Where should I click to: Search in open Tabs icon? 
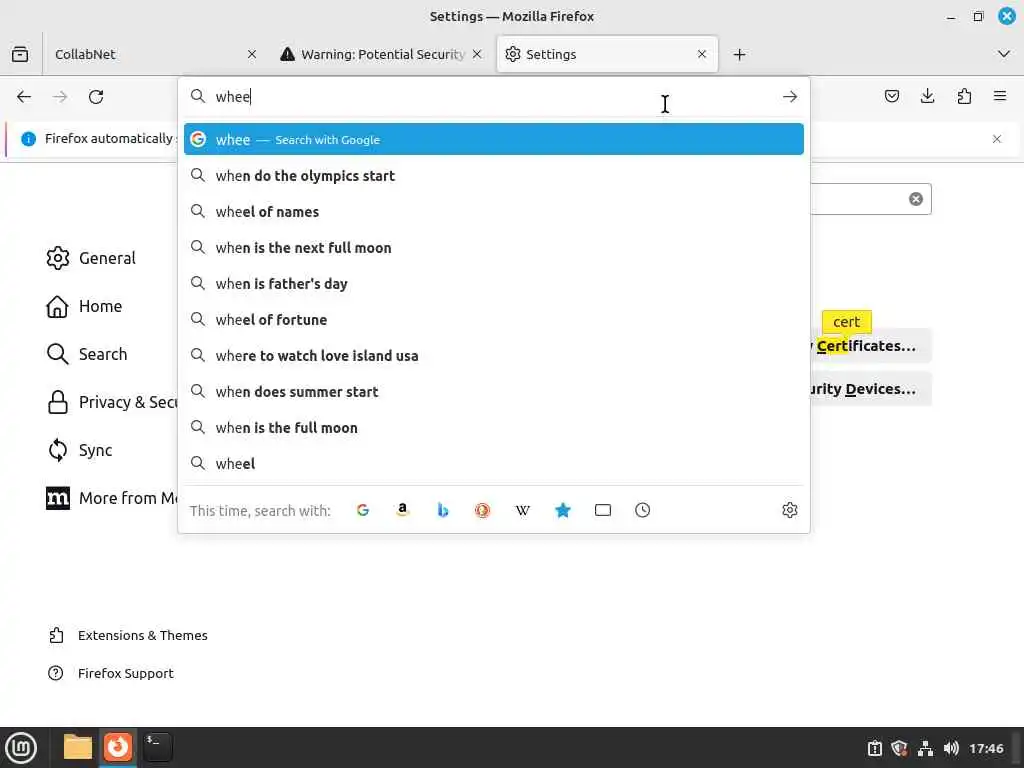(603, 510)
